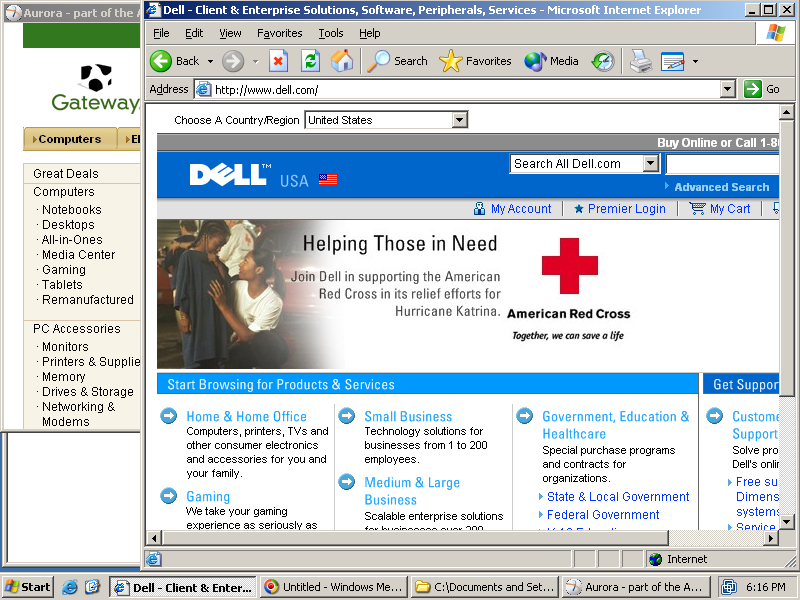The image size is (800, 600).
Task: Switch to Aurora taskbar button
Action: click(636, 587)
